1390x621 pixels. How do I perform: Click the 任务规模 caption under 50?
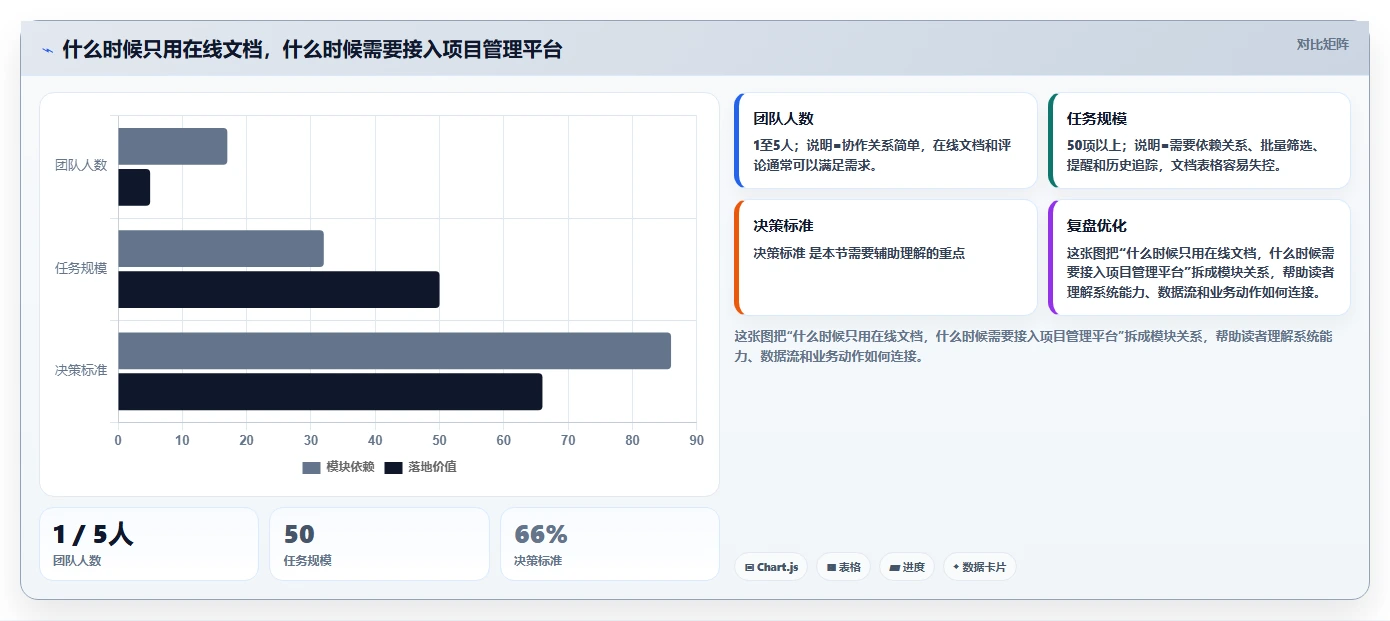(x=308, y=561)
